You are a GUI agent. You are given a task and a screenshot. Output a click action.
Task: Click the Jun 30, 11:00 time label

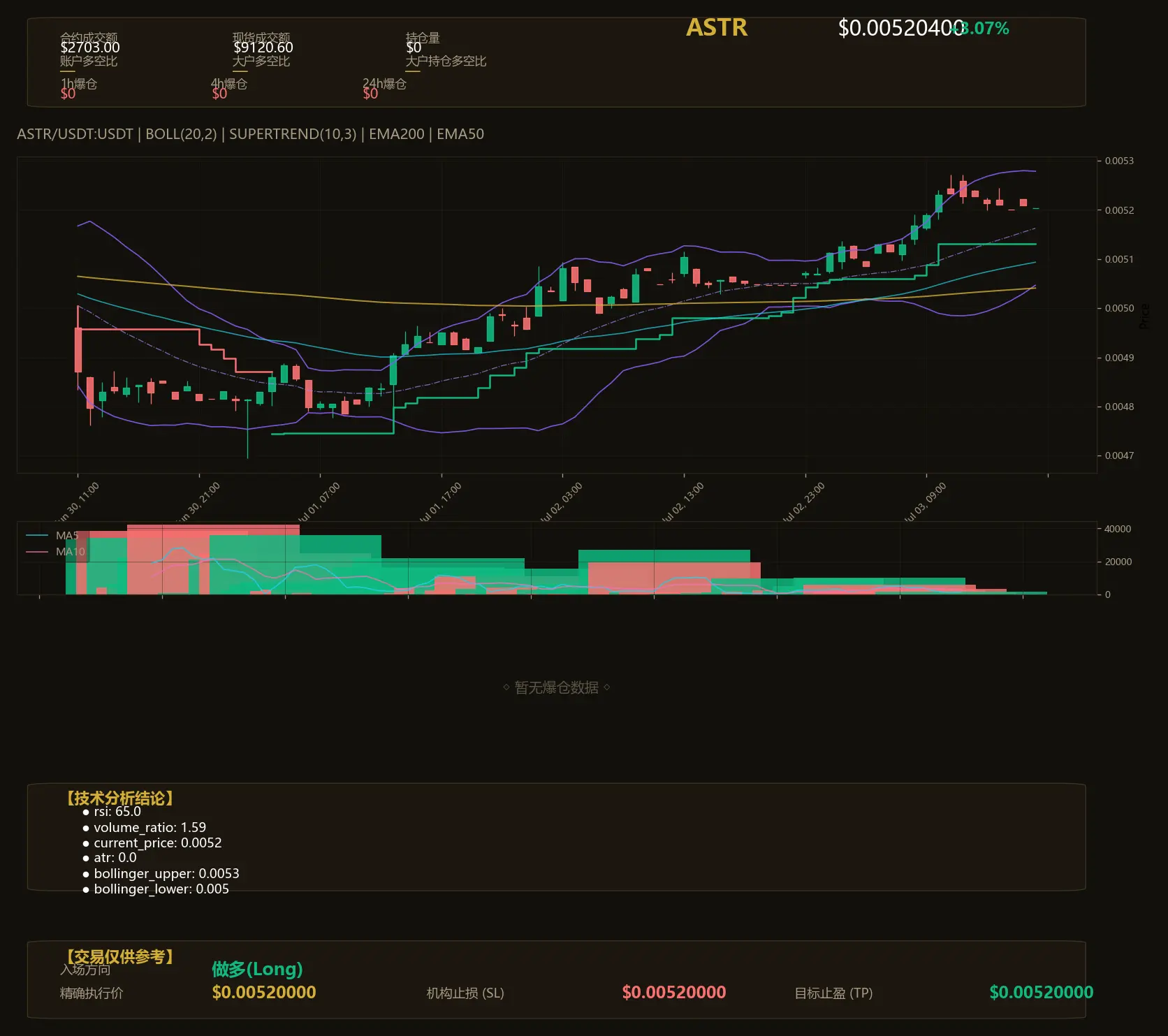[77, 502]
